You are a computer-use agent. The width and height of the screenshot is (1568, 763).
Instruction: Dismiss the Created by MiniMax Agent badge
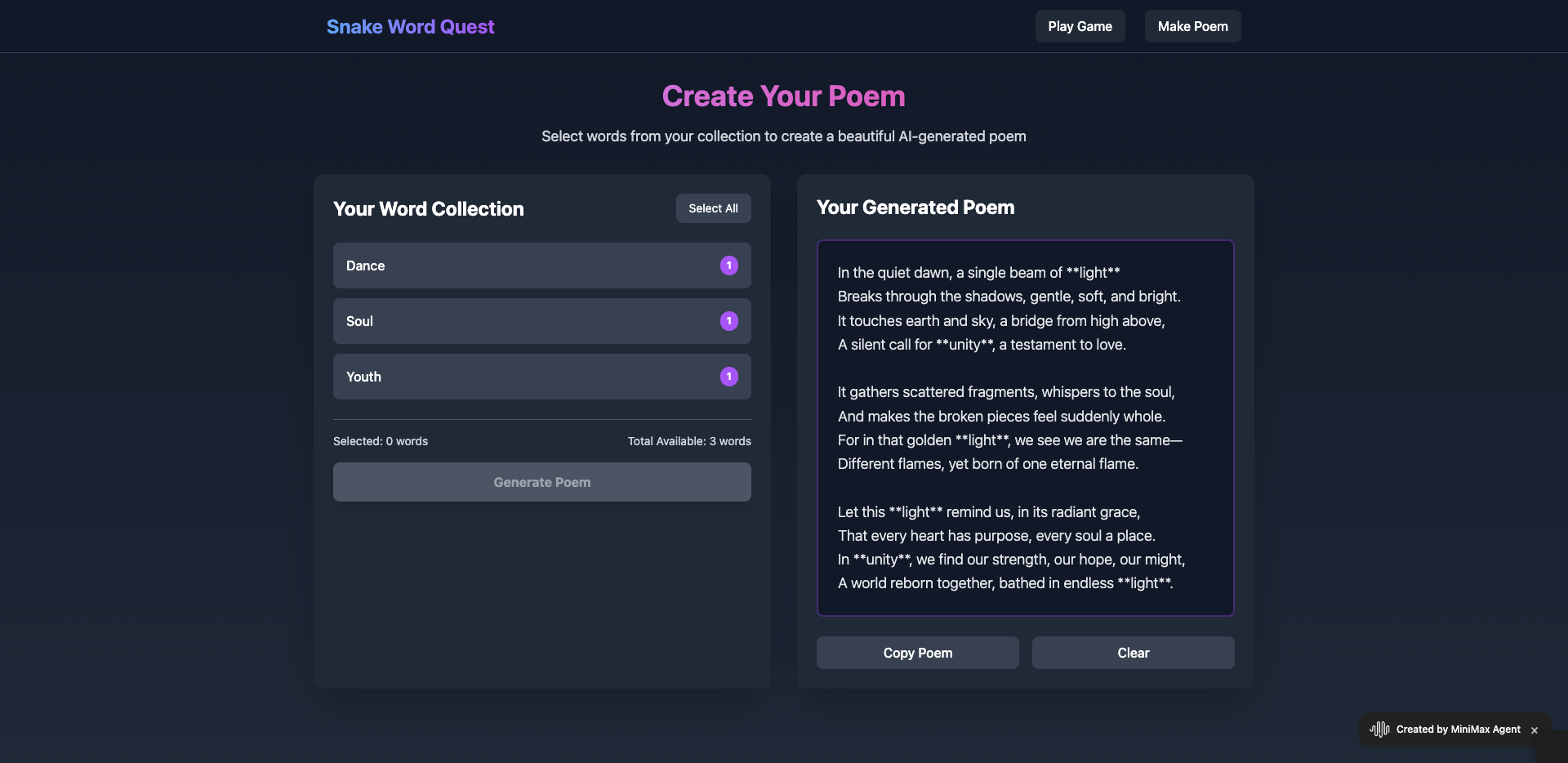coord(1535,730)
